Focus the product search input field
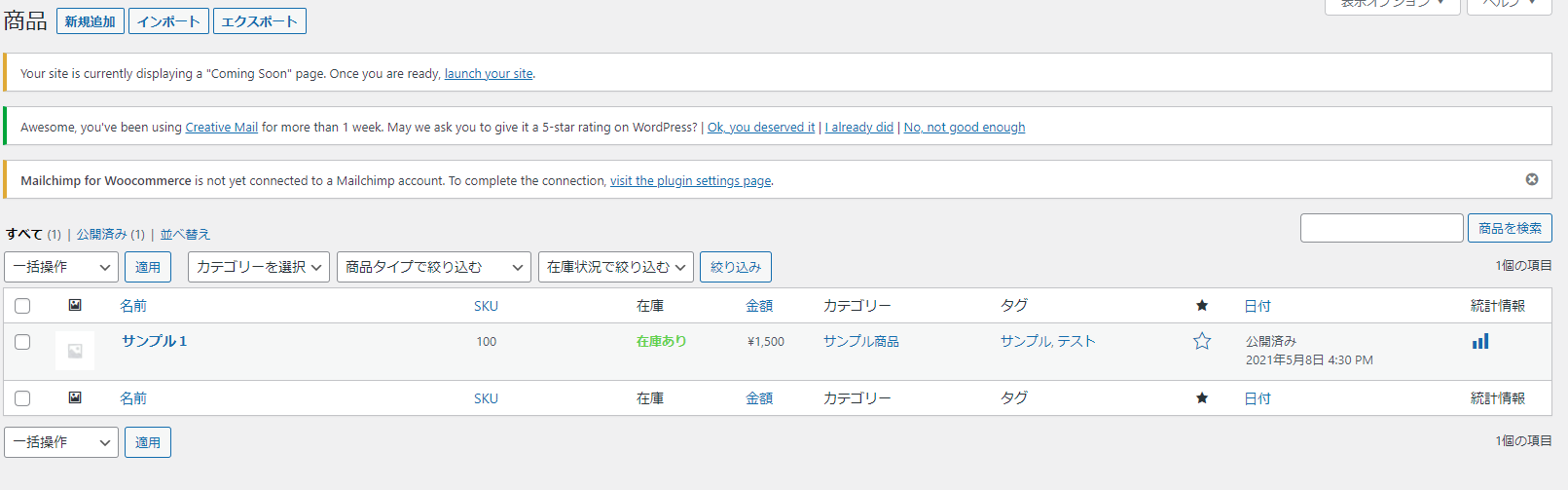This screenshot has height=490, width=1568. pyautogui.click(x=1382, y=228)
